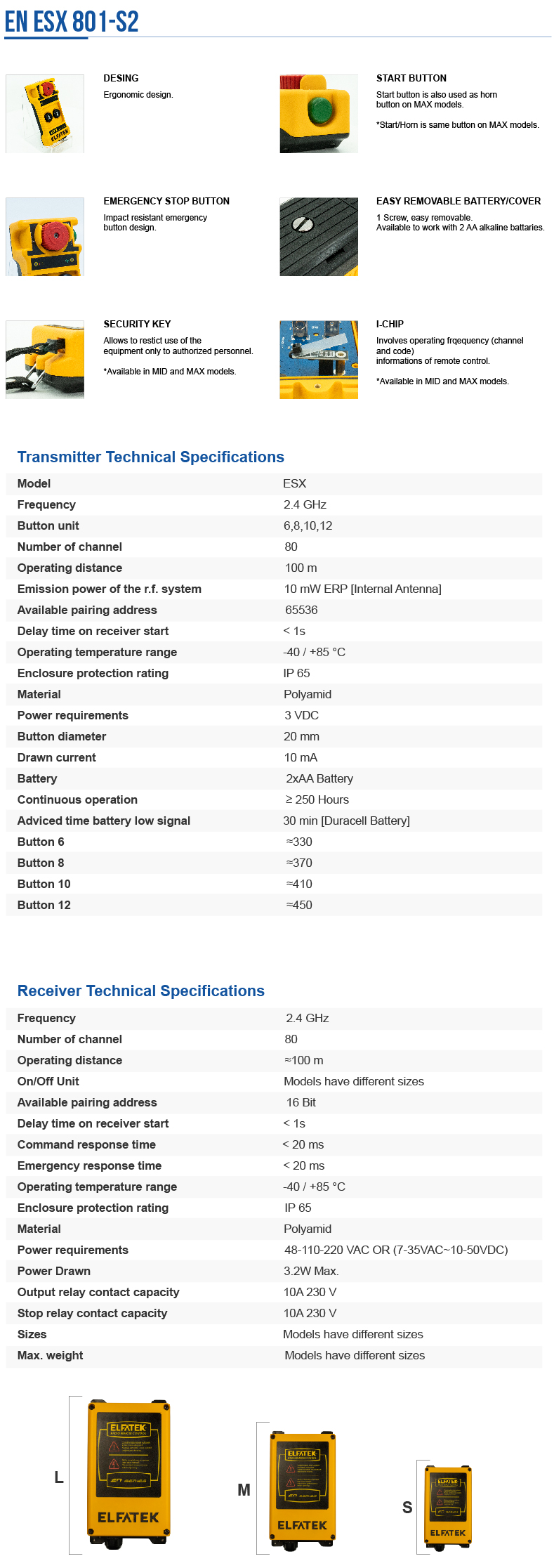Click the Button 12 row label
The height and width of the screenshot is (1568, 554).
[44, 905]
